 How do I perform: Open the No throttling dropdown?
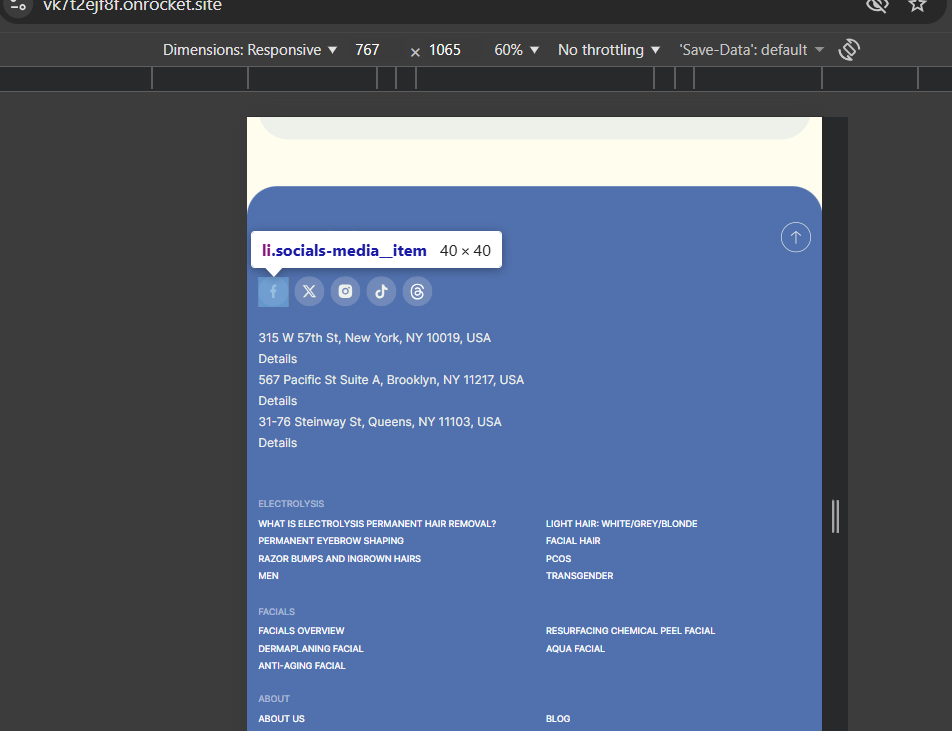click(608, 50)
